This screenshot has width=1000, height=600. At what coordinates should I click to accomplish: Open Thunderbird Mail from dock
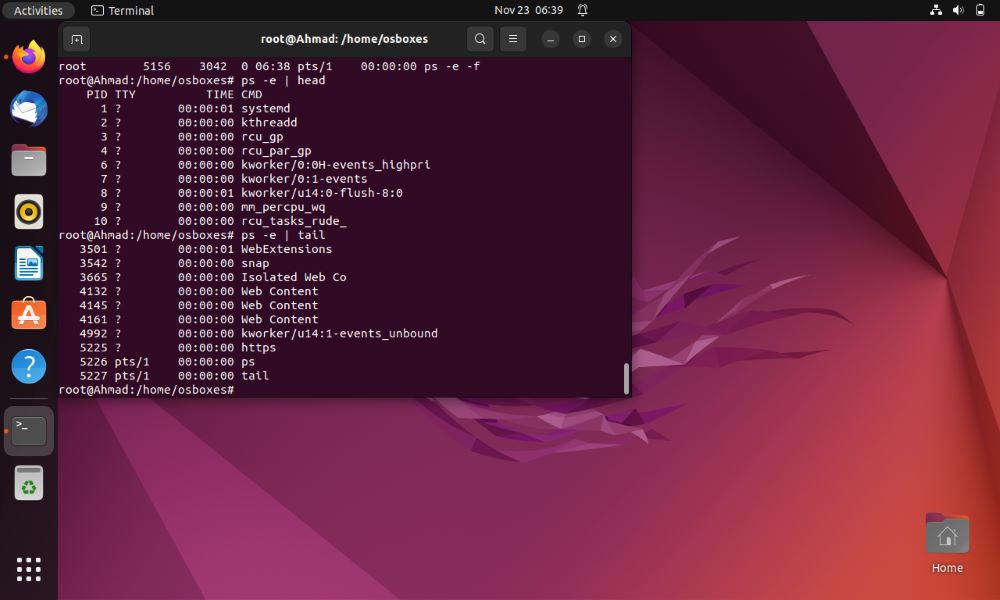pos(29,108)
